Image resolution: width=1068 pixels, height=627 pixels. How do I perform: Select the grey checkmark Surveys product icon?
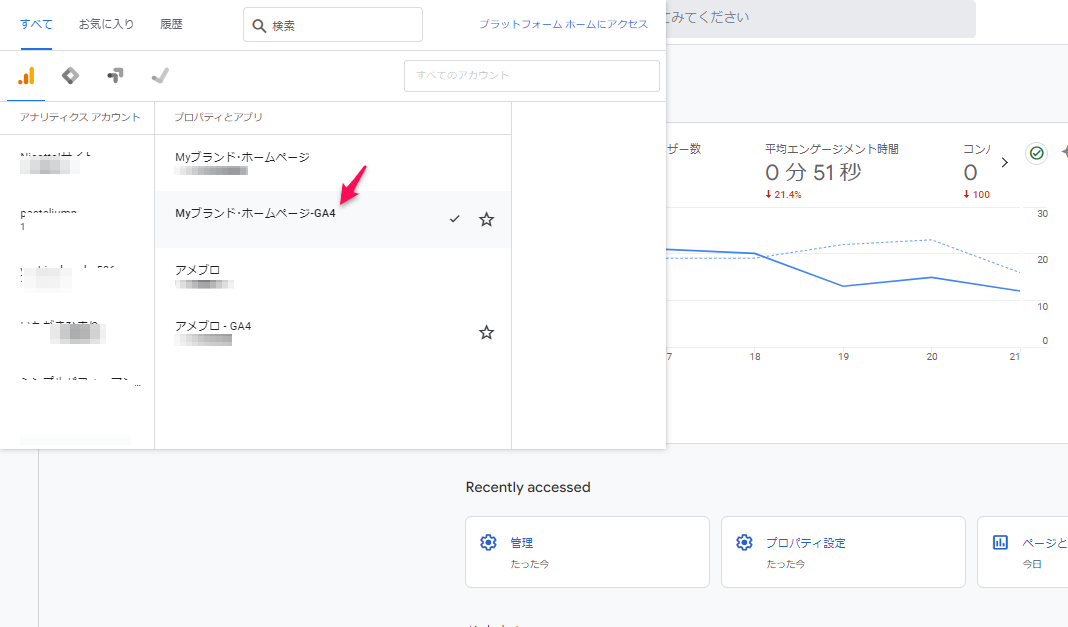click(x=159, y=76)
